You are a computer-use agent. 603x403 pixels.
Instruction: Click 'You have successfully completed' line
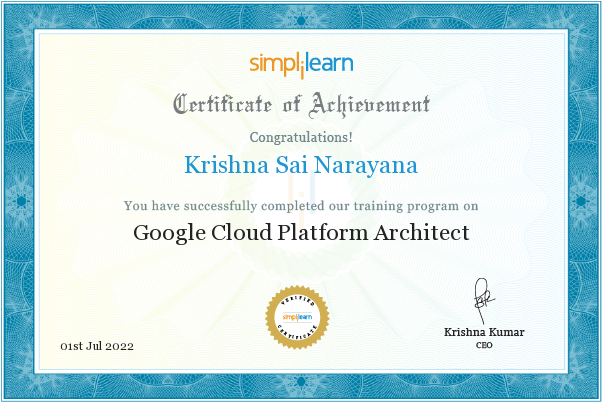point(301,206)
